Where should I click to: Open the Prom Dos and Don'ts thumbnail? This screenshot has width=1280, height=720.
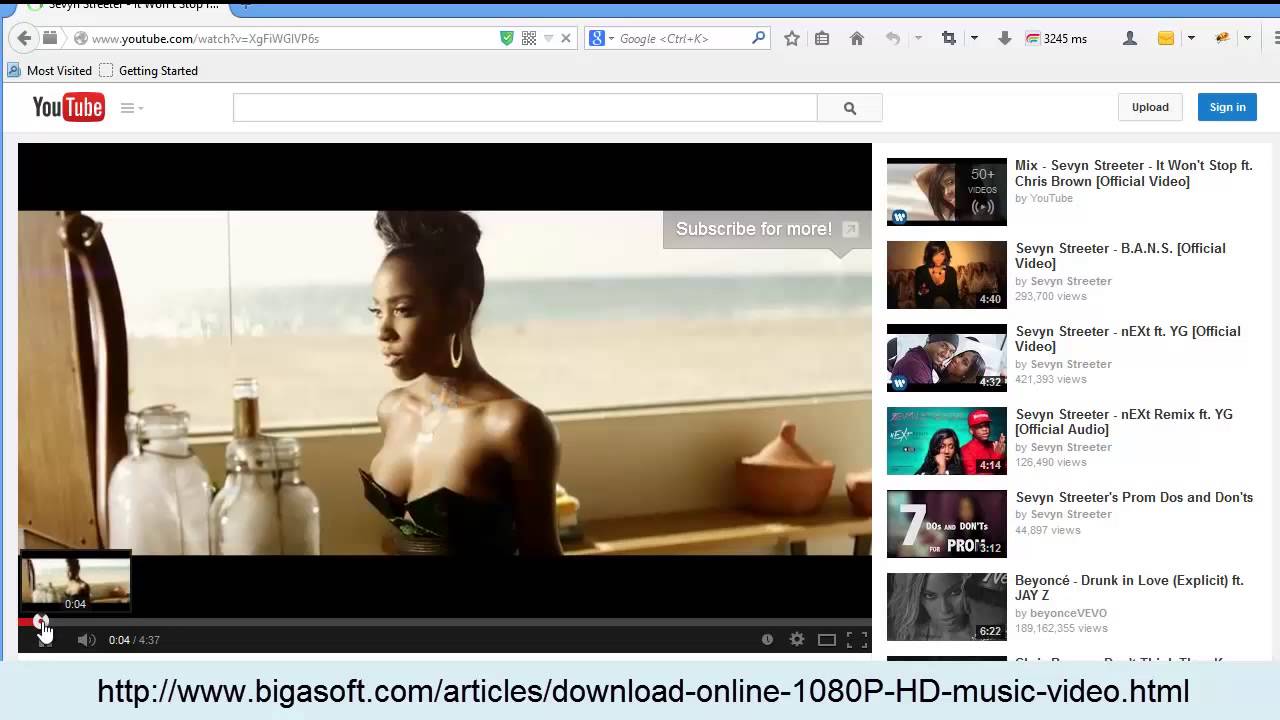point(947,524)
